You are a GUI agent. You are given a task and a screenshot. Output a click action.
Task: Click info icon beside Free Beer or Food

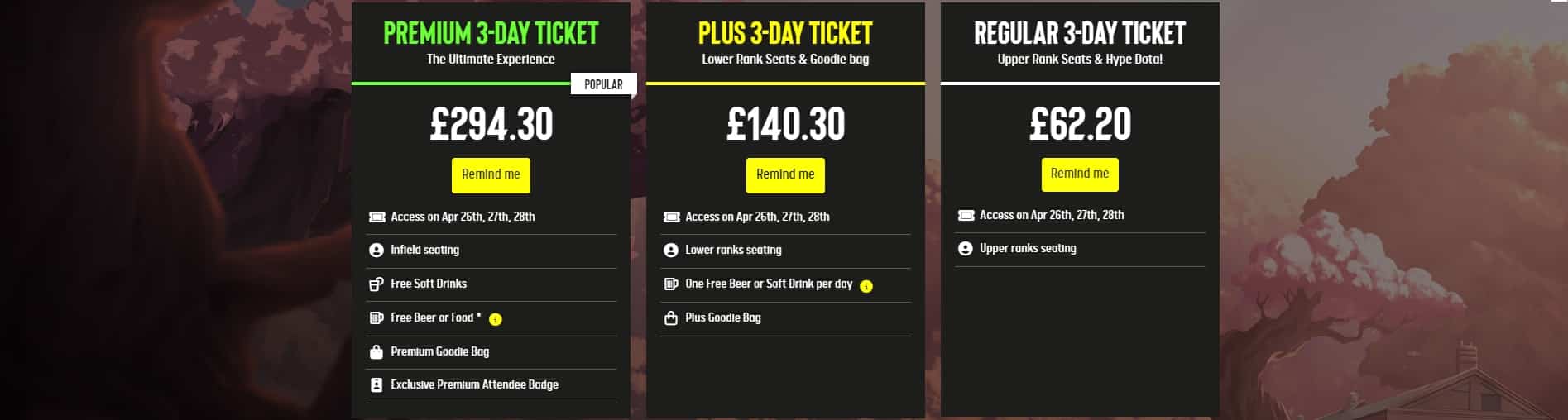click(496, 319)
